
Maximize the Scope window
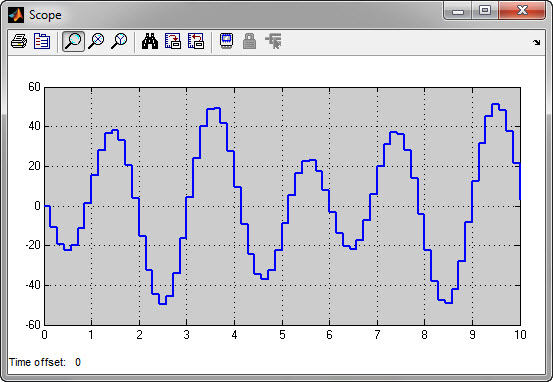pyautogui.click(x=485, y=11)
